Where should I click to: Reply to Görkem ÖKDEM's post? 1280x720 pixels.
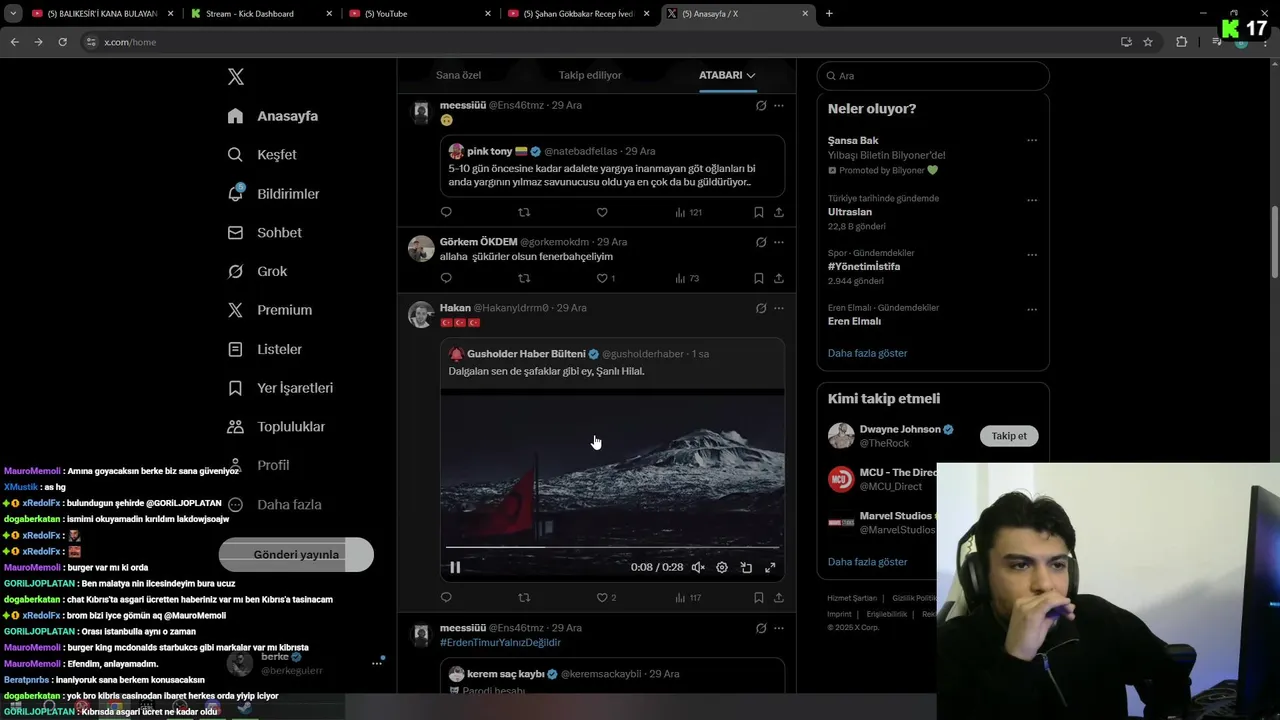click(446, 278)
